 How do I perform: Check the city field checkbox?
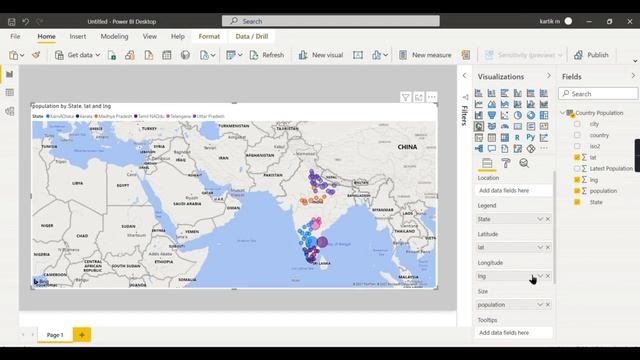pos(577,124)
